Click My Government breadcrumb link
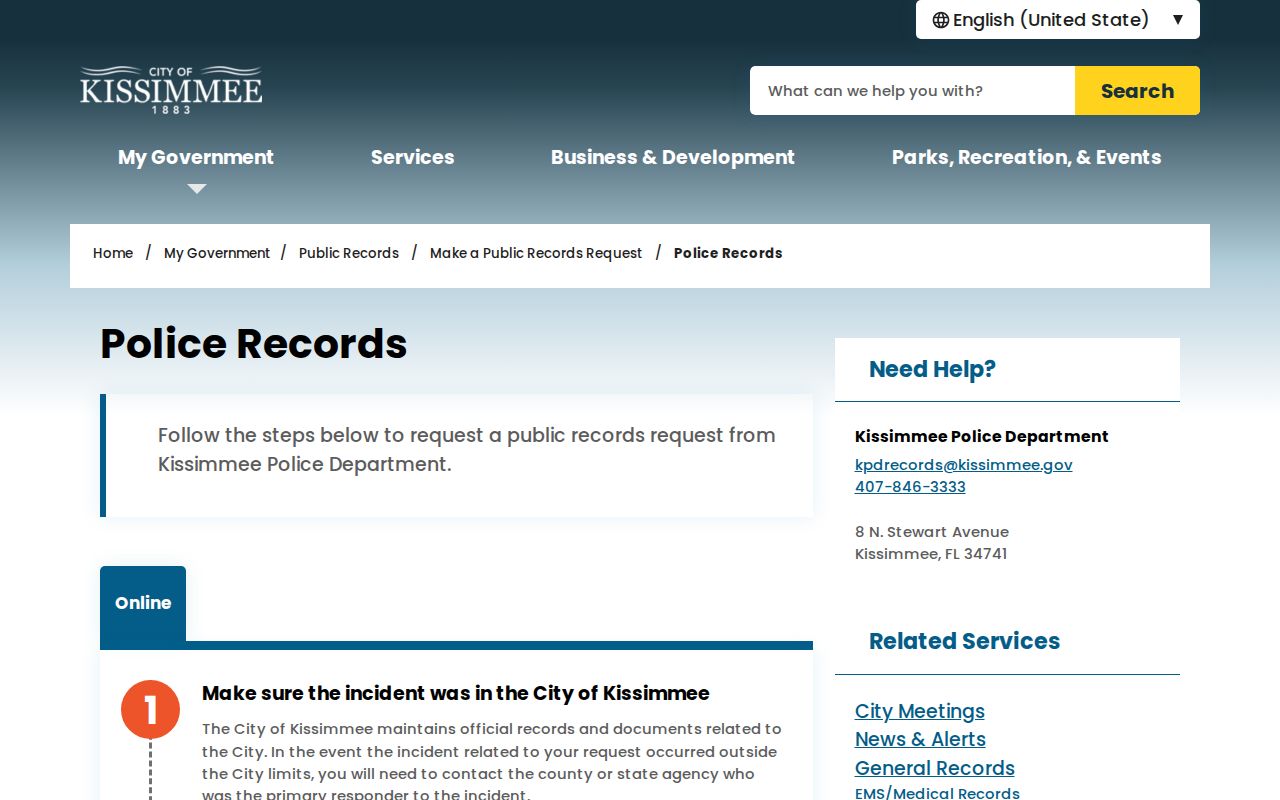Viewport: 1280px width, 800px height. (217, 253)
